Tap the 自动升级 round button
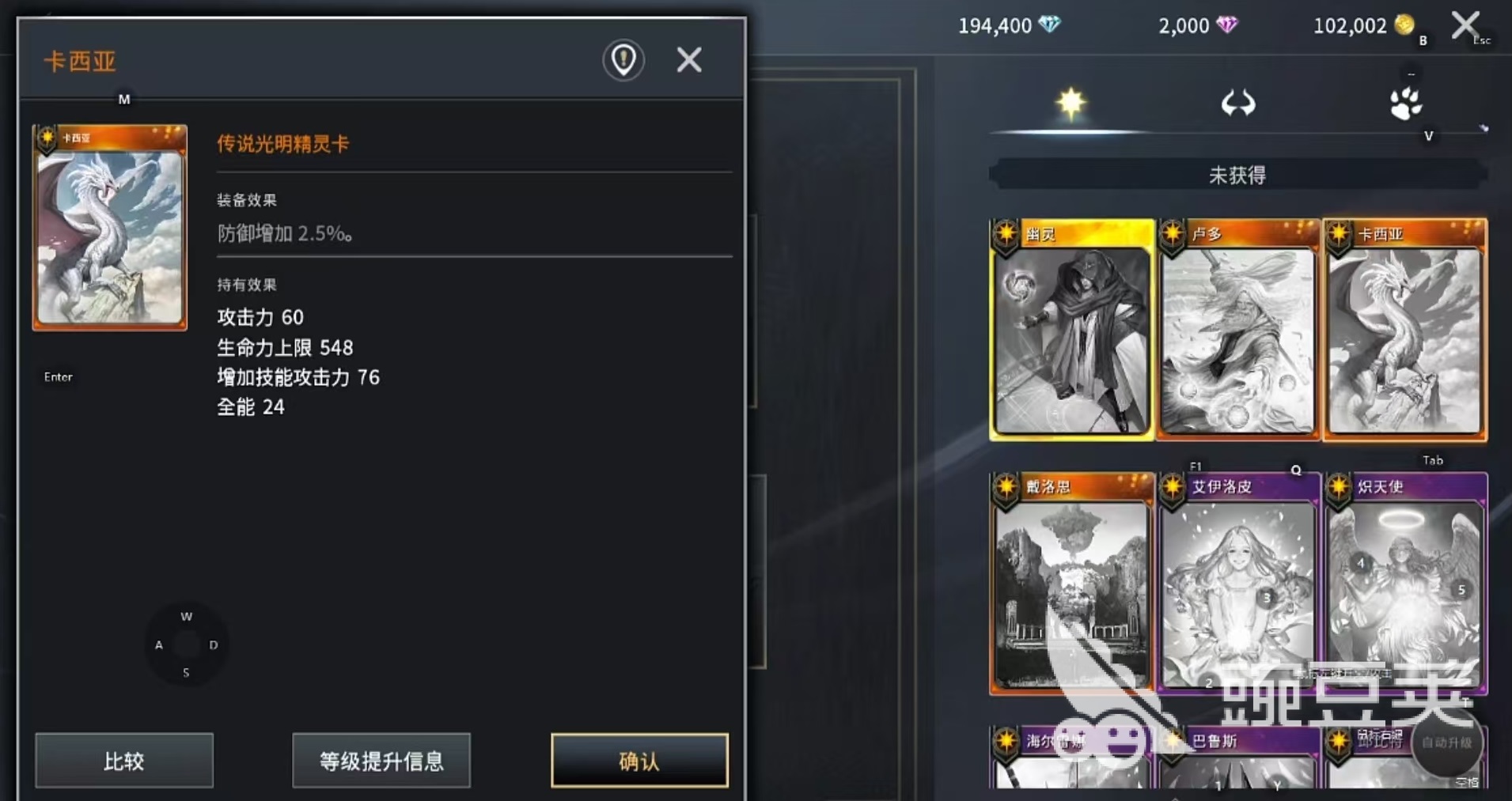The height and width of the screenshot is (801, 1512). click(x=1446, y=742)
